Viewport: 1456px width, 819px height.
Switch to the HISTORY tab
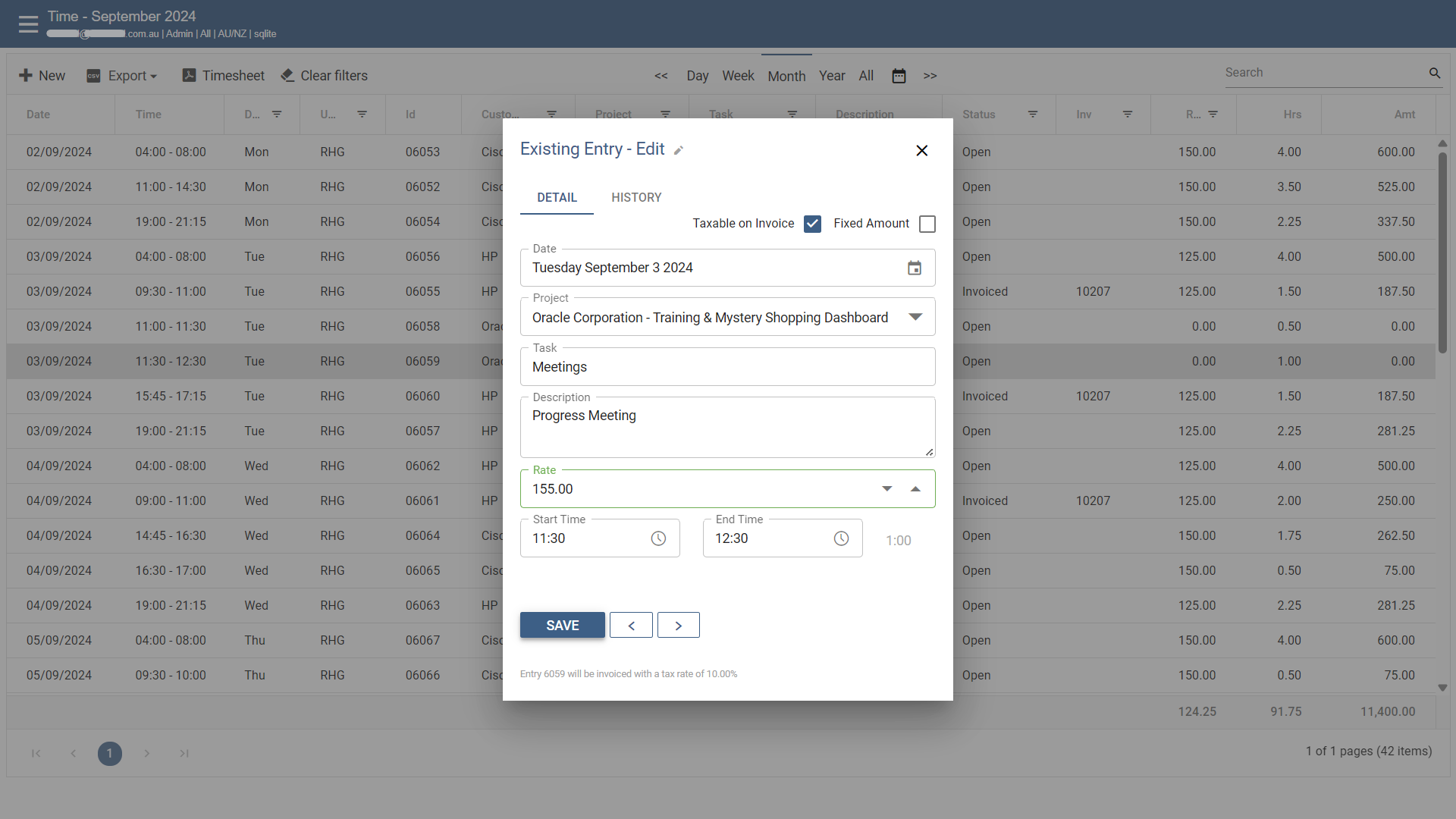click(636, 197)
